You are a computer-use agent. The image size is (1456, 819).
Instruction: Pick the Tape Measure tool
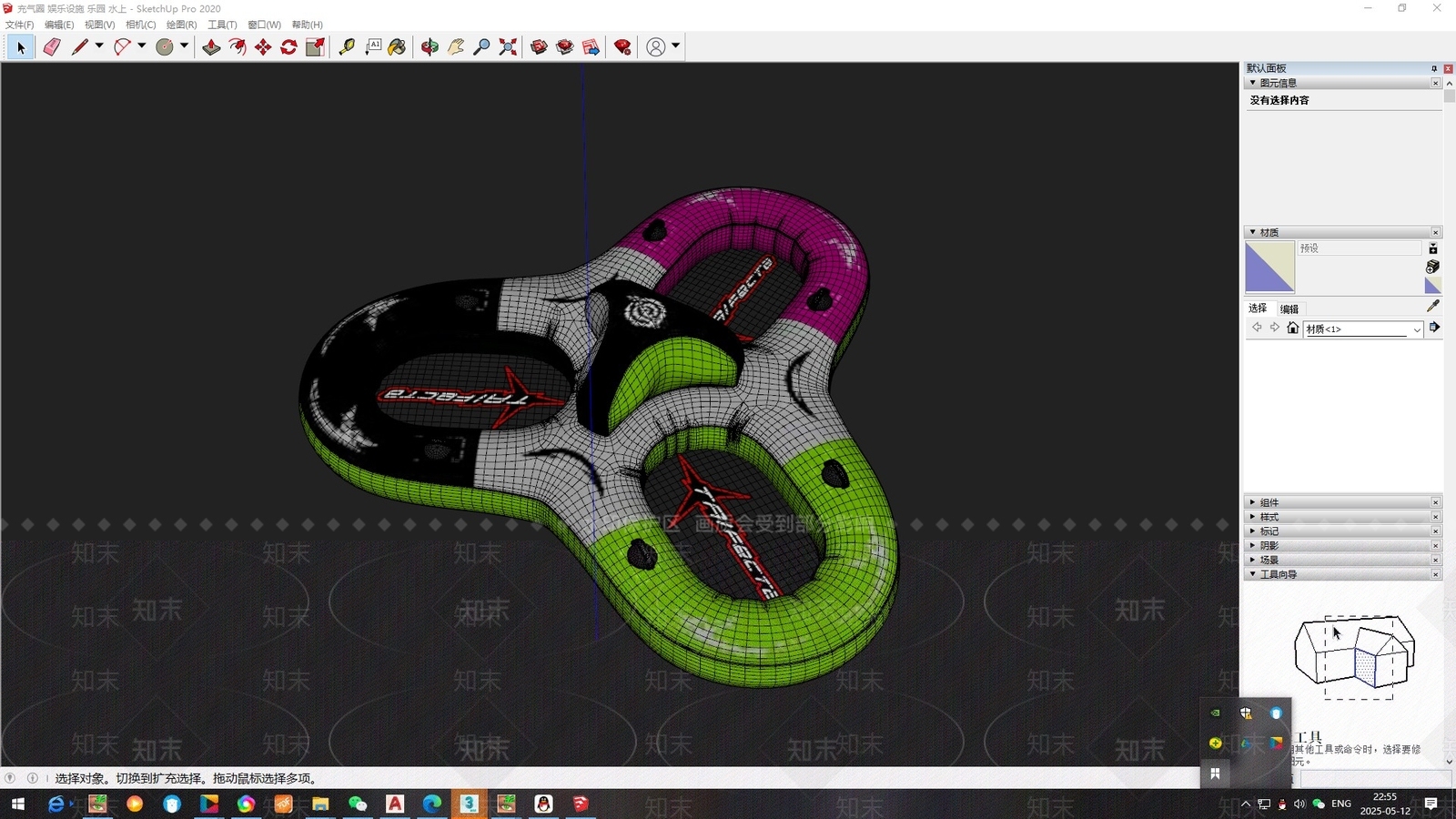pos(347,46)
